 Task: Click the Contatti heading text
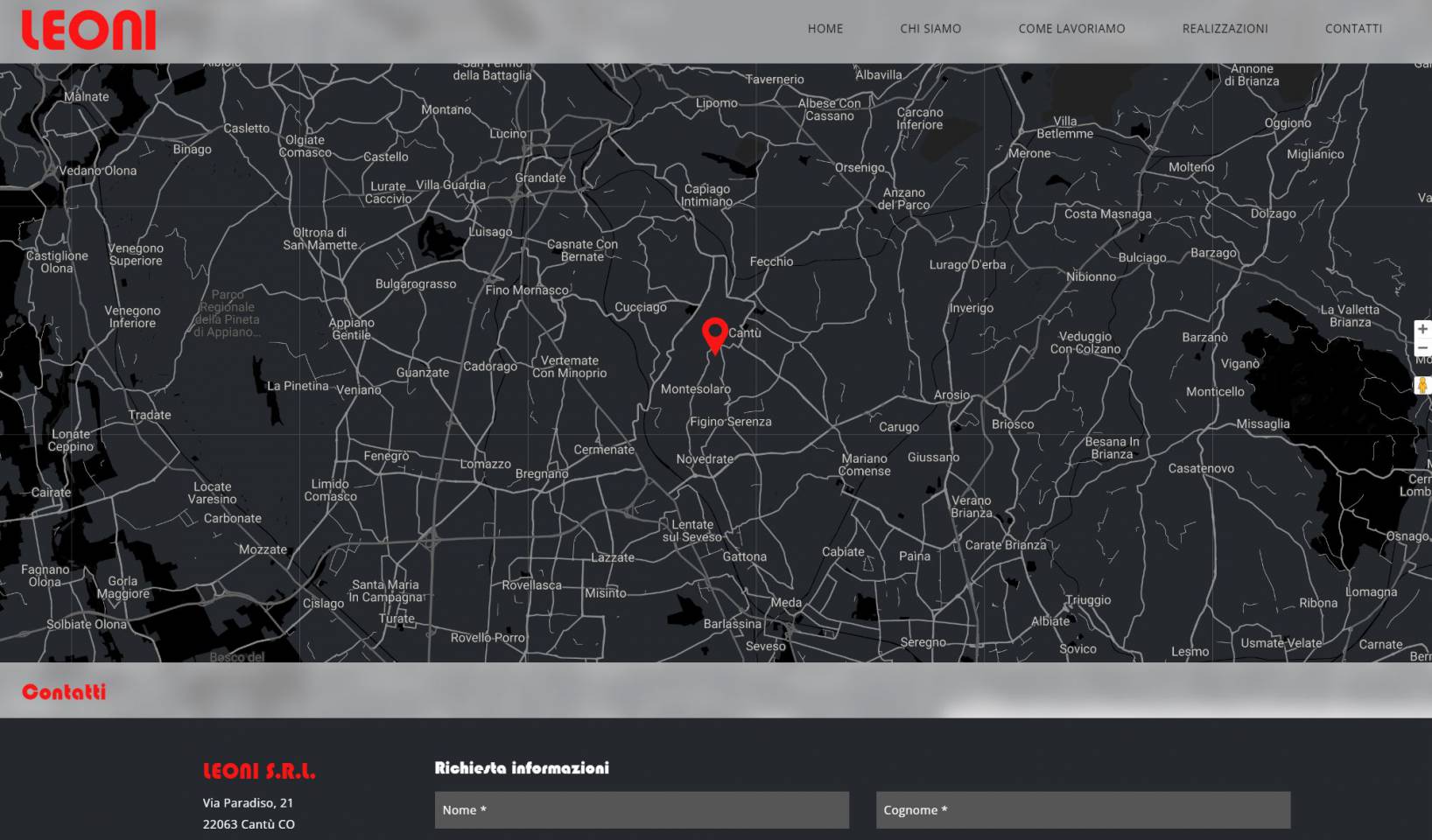[x=64, y=692]
